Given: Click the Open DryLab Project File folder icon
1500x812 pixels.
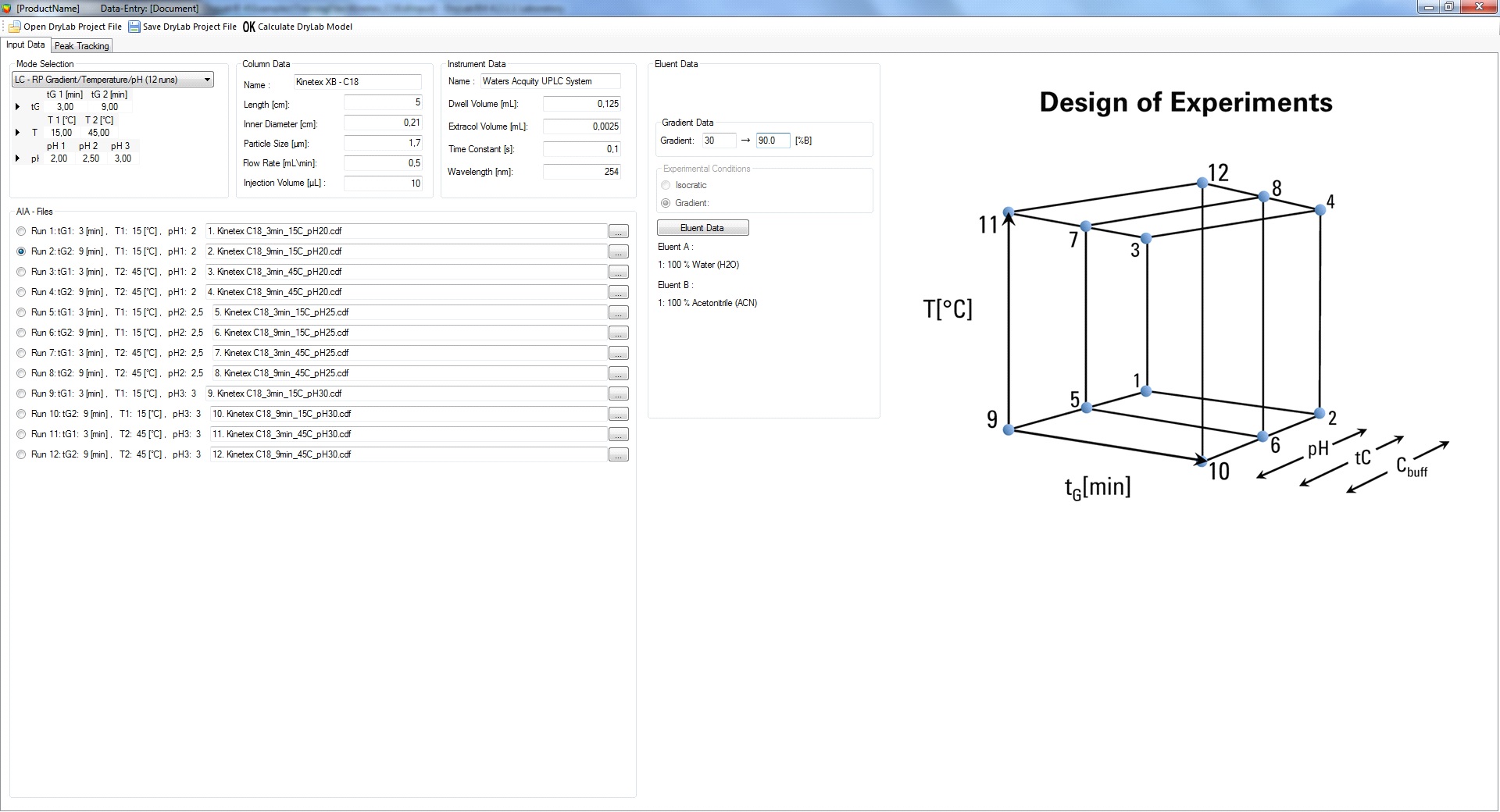Looking at the screenshot, I should click(14, 27).
